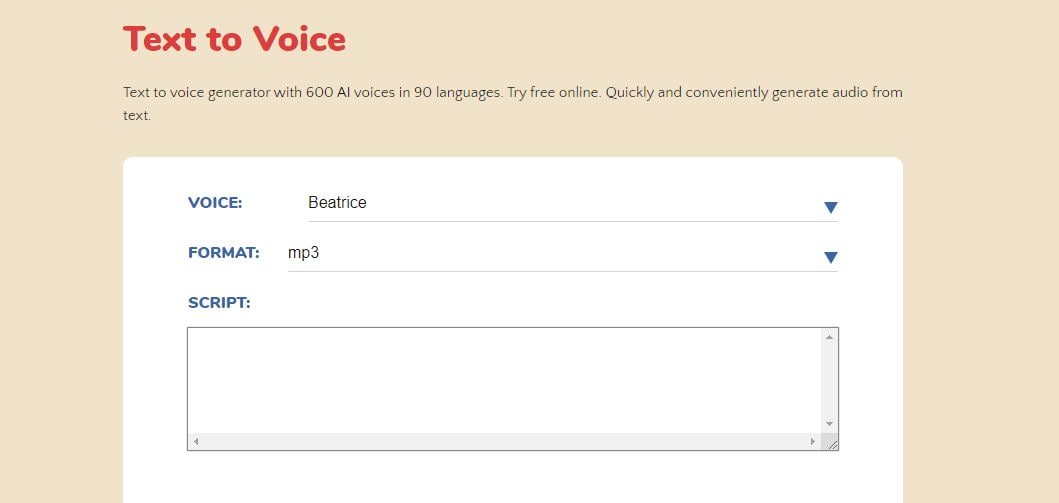Image resolution: width=1059 pixels, height=503 pixels.
Task: Click the FORMAT dropdown triangle arrow
Action: 830,257
